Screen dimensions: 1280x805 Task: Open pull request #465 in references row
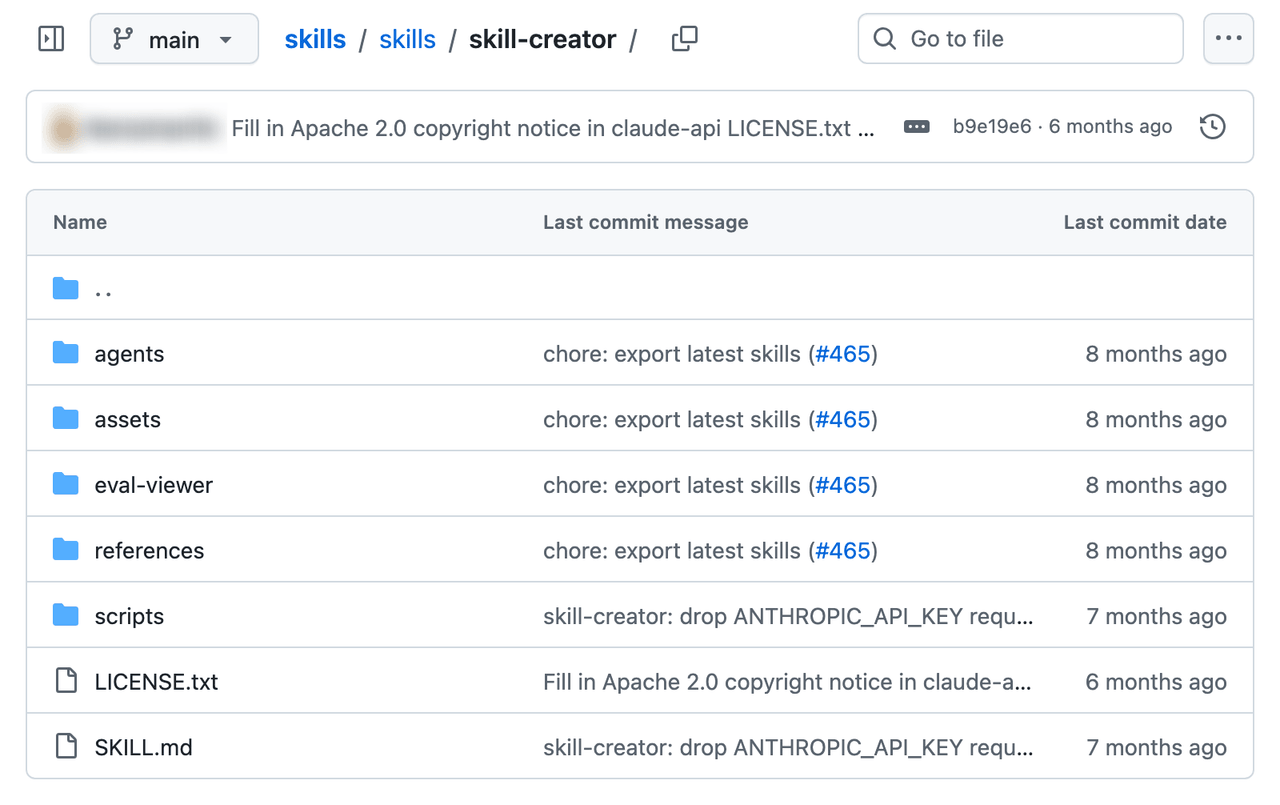coord(843,551)
